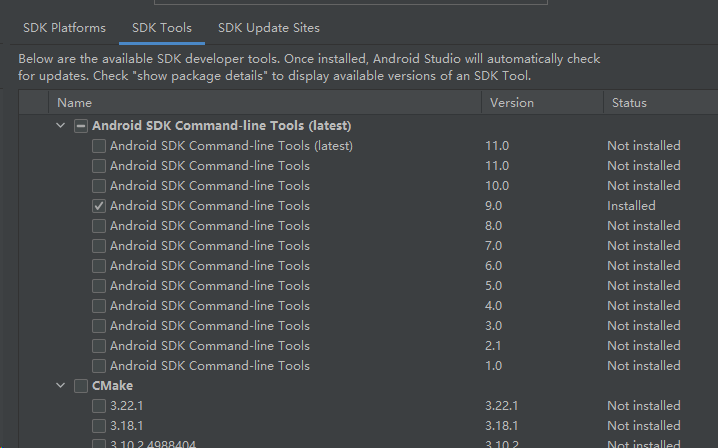Check Command-line Tools version 8.0
Viewport: 718px width, 448px height.
click(99, 226)
